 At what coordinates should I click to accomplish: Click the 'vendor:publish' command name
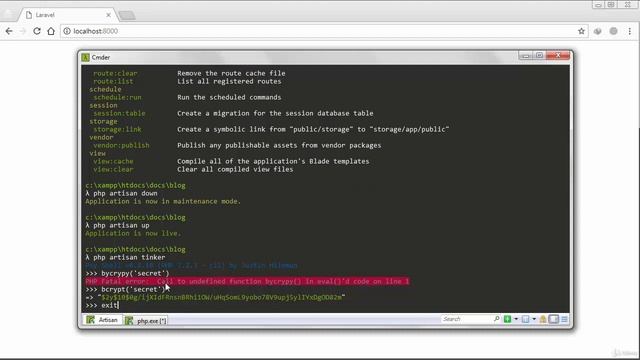coord(121,145)
